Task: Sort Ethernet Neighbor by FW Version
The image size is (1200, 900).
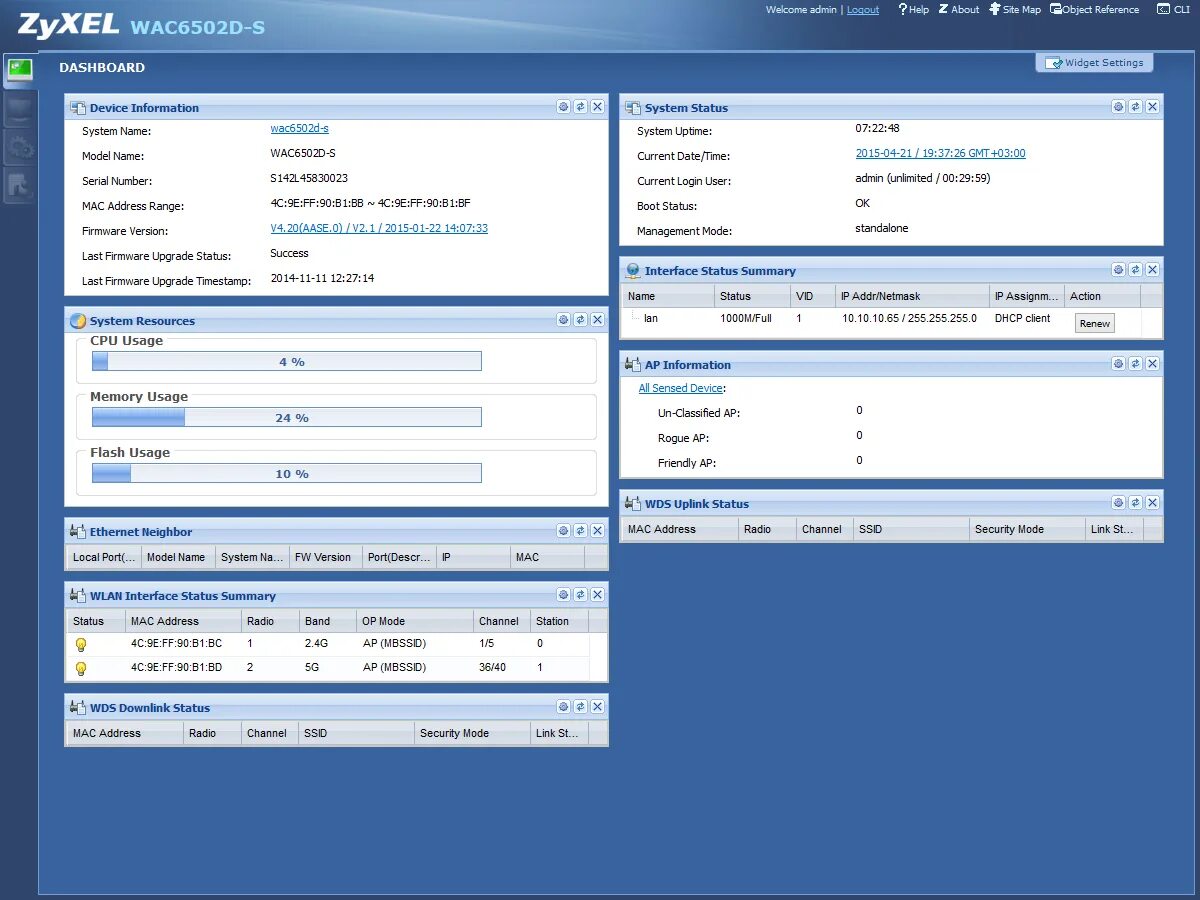Action: point(325,557)
